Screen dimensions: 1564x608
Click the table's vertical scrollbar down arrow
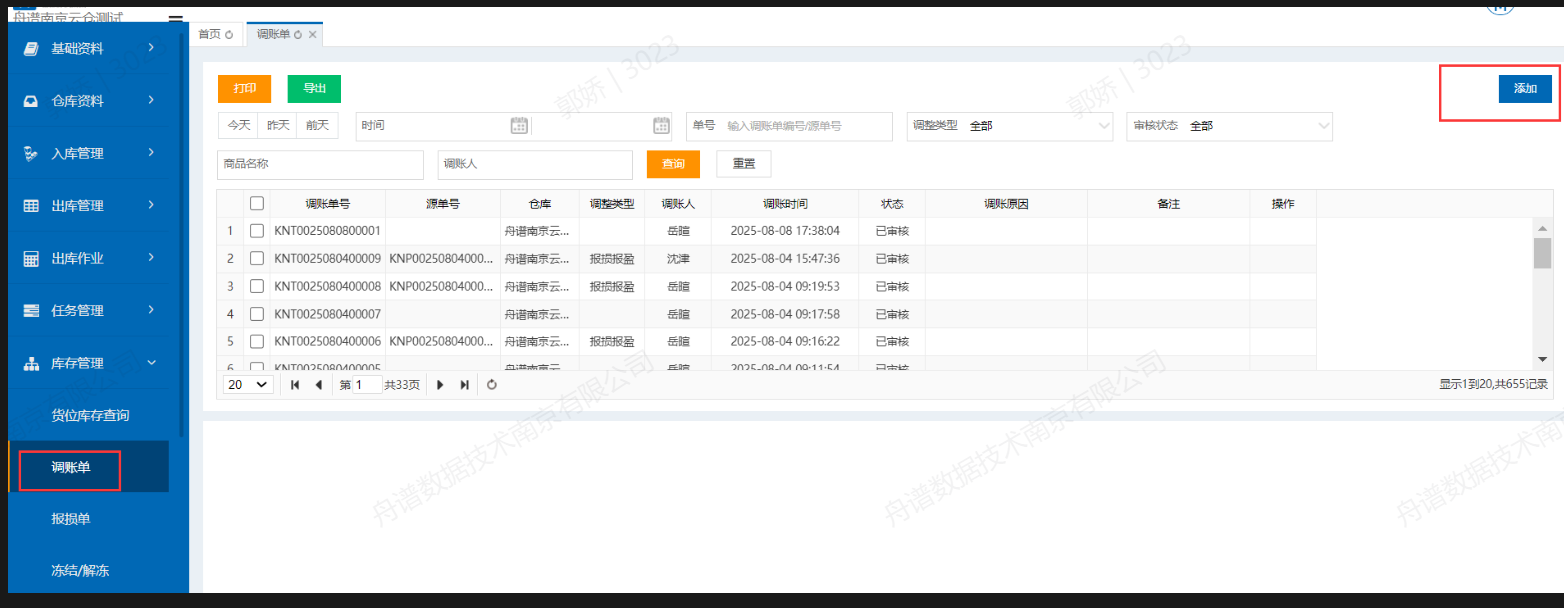pos(1542,359)
